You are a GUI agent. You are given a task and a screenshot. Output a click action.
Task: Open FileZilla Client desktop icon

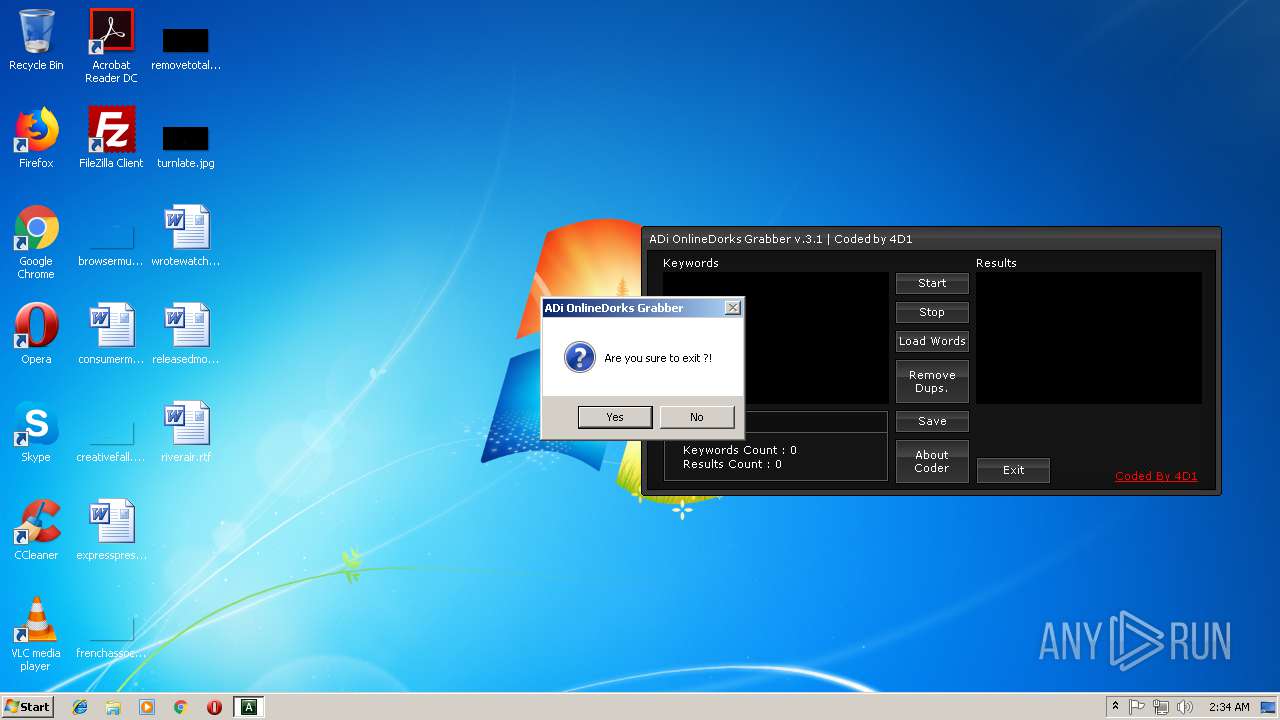click(111, 138)
